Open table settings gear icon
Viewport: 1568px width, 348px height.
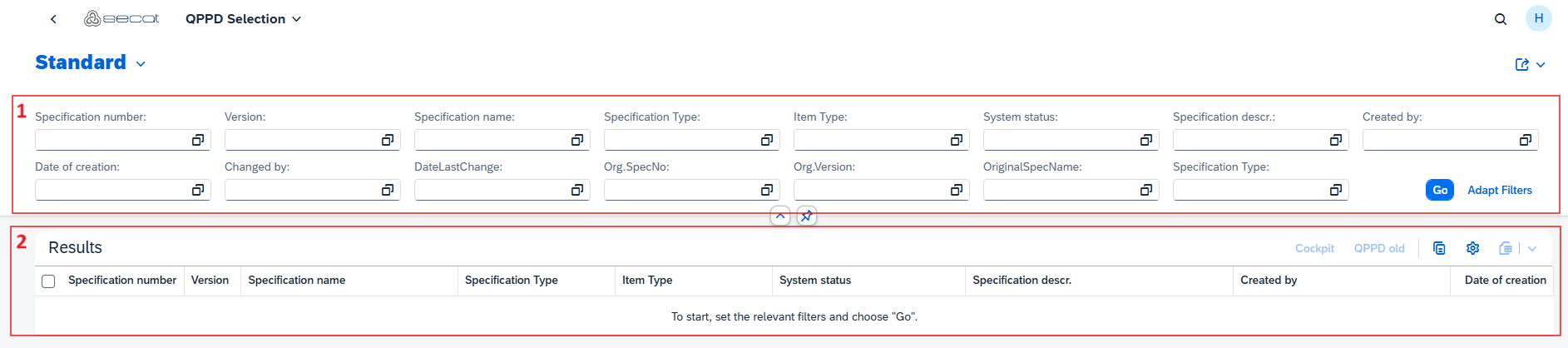click(1472, 248)
